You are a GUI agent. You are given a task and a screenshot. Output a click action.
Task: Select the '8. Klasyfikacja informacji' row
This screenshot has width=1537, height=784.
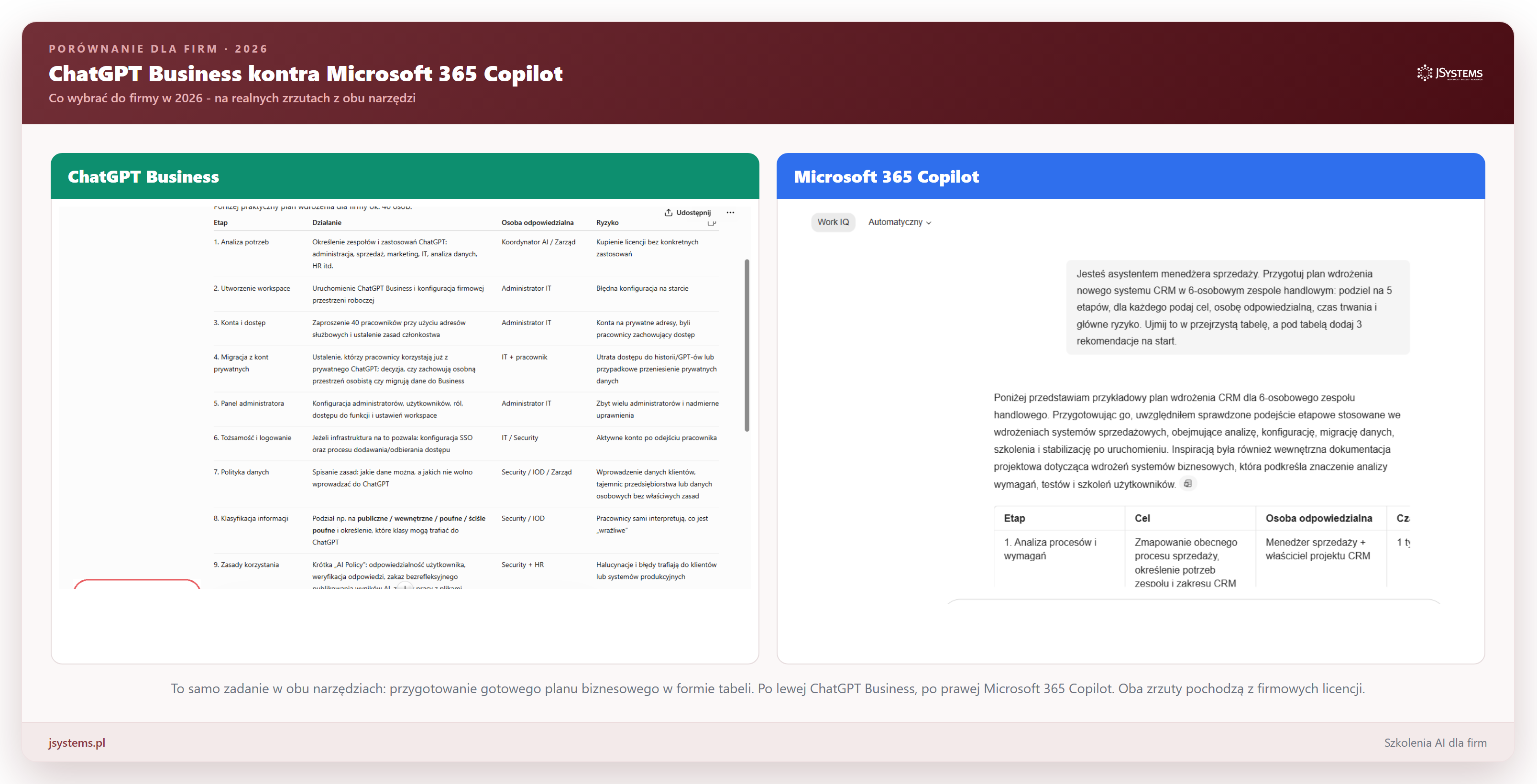466,530
